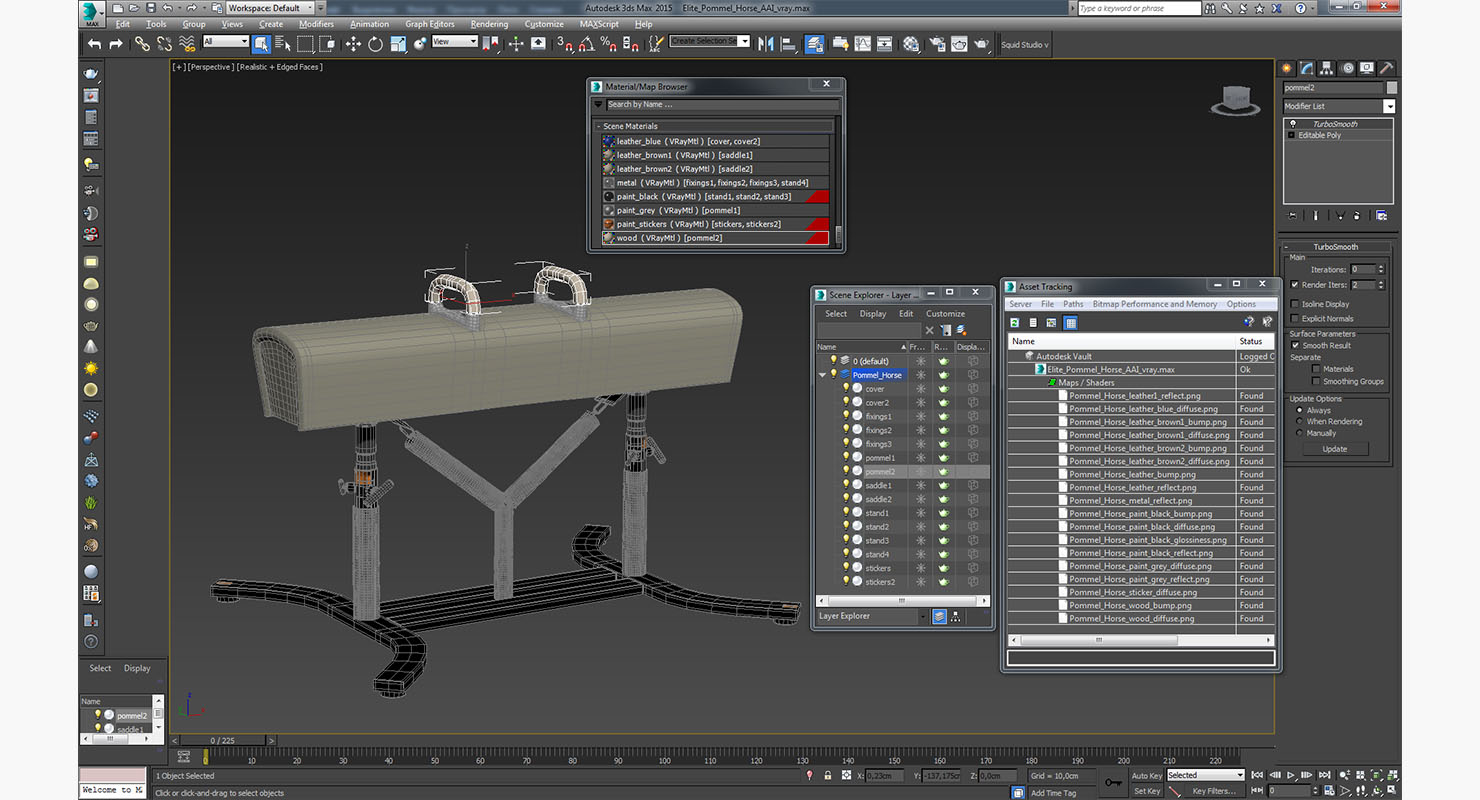Screen dimensions: 1480x800
Task: Open the Rendering menu
Action: pyautogui.click(x=489, y=24)
